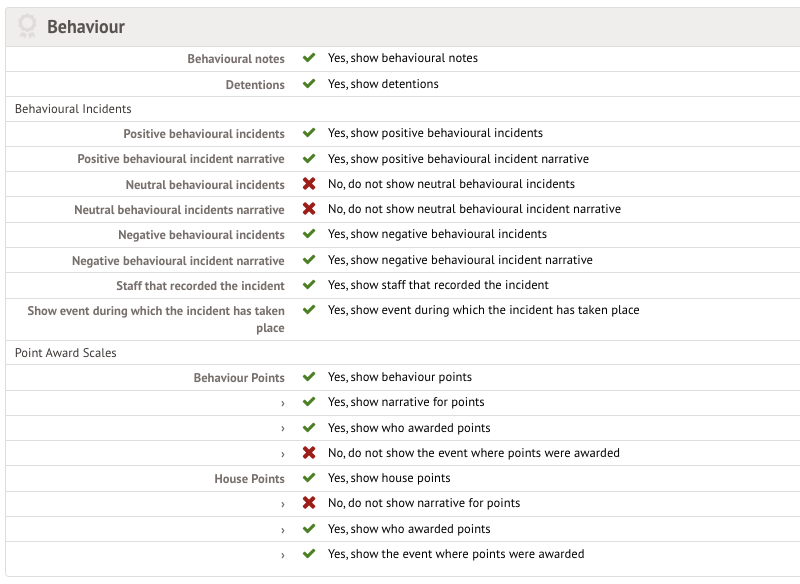Toggle House Points check mark

click(309, 478)
